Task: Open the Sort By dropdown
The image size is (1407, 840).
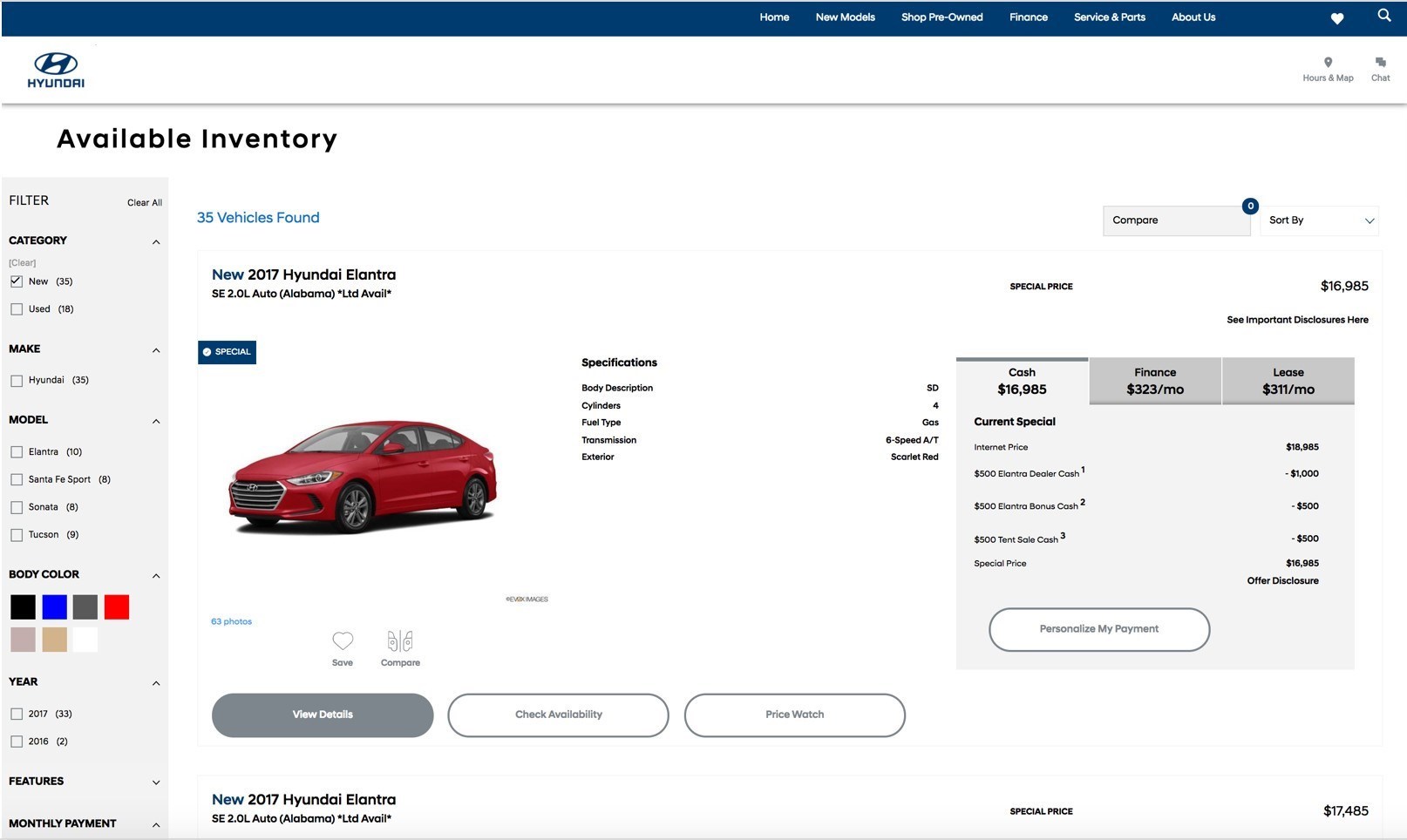Action: tap(1318, 220)
